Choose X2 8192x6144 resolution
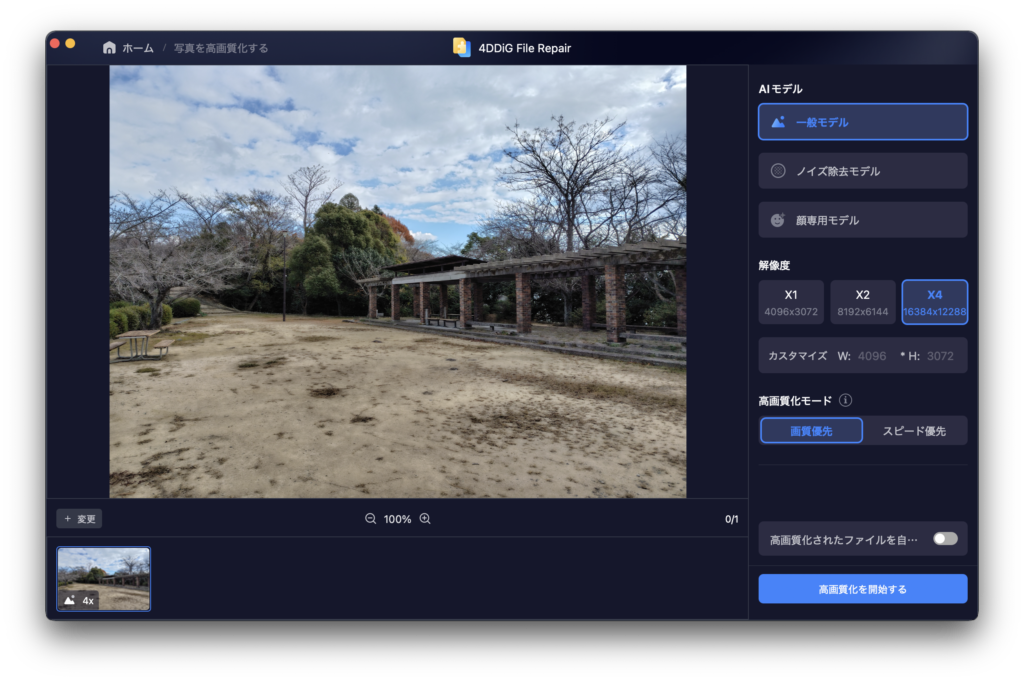1024x681 pixels. click(x=862, y=302)
